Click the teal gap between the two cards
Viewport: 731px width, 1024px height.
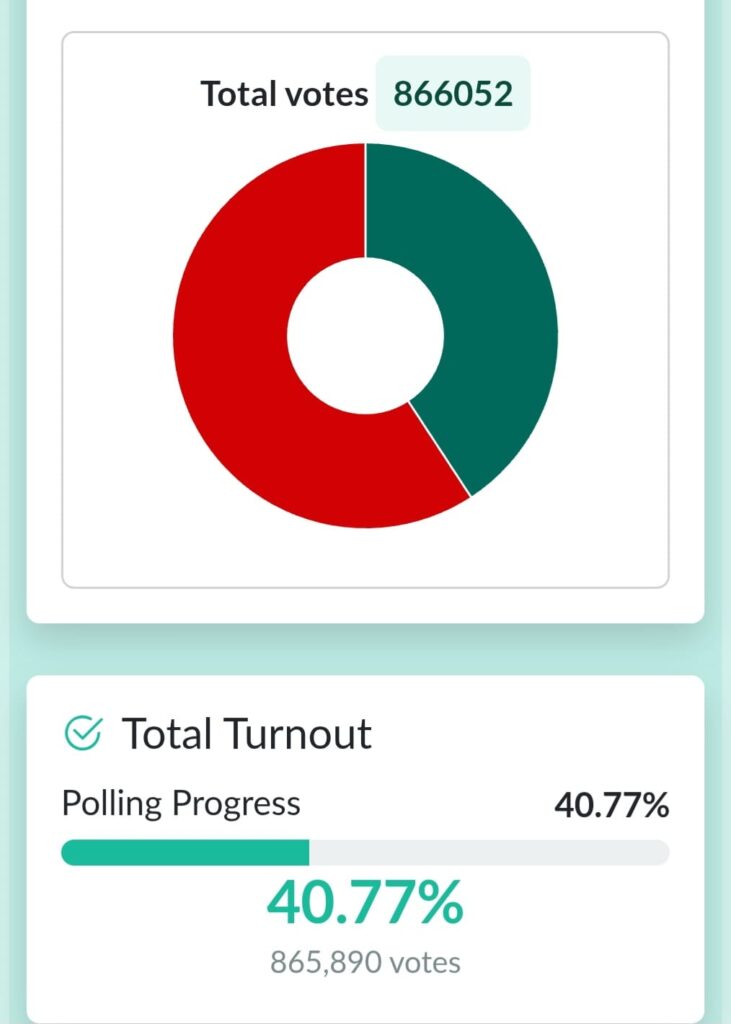coord(365,649)
